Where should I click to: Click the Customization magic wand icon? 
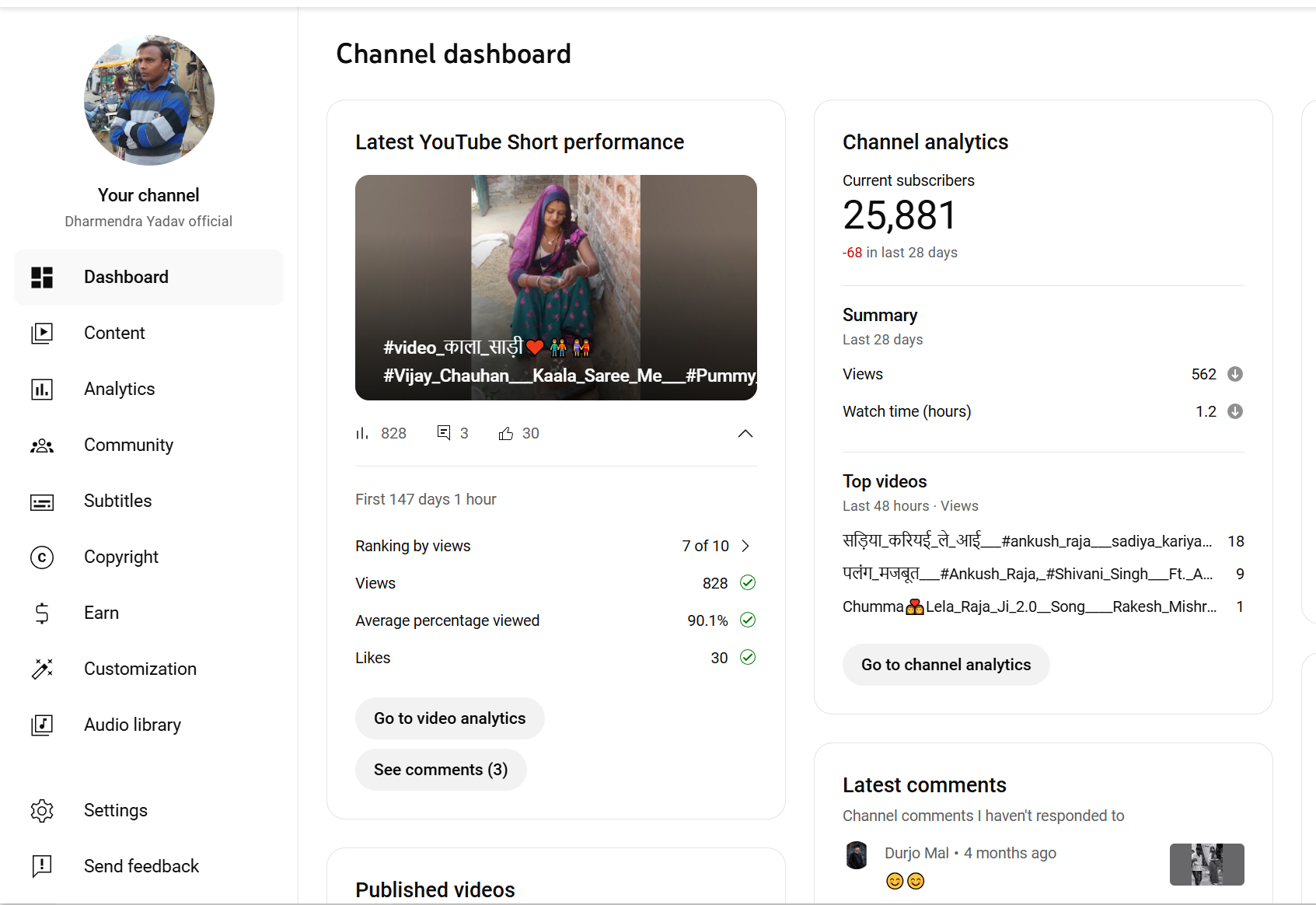(x=42, y=669)
